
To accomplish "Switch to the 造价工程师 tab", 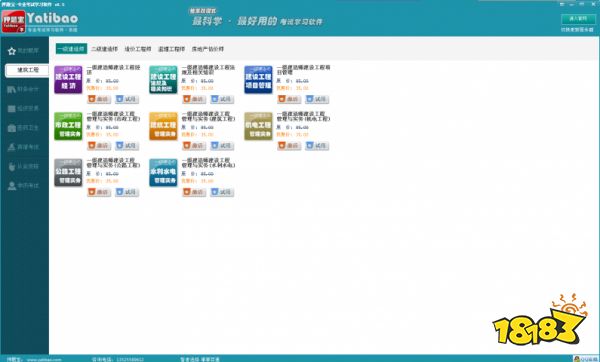I will click(x=138, y=49).
